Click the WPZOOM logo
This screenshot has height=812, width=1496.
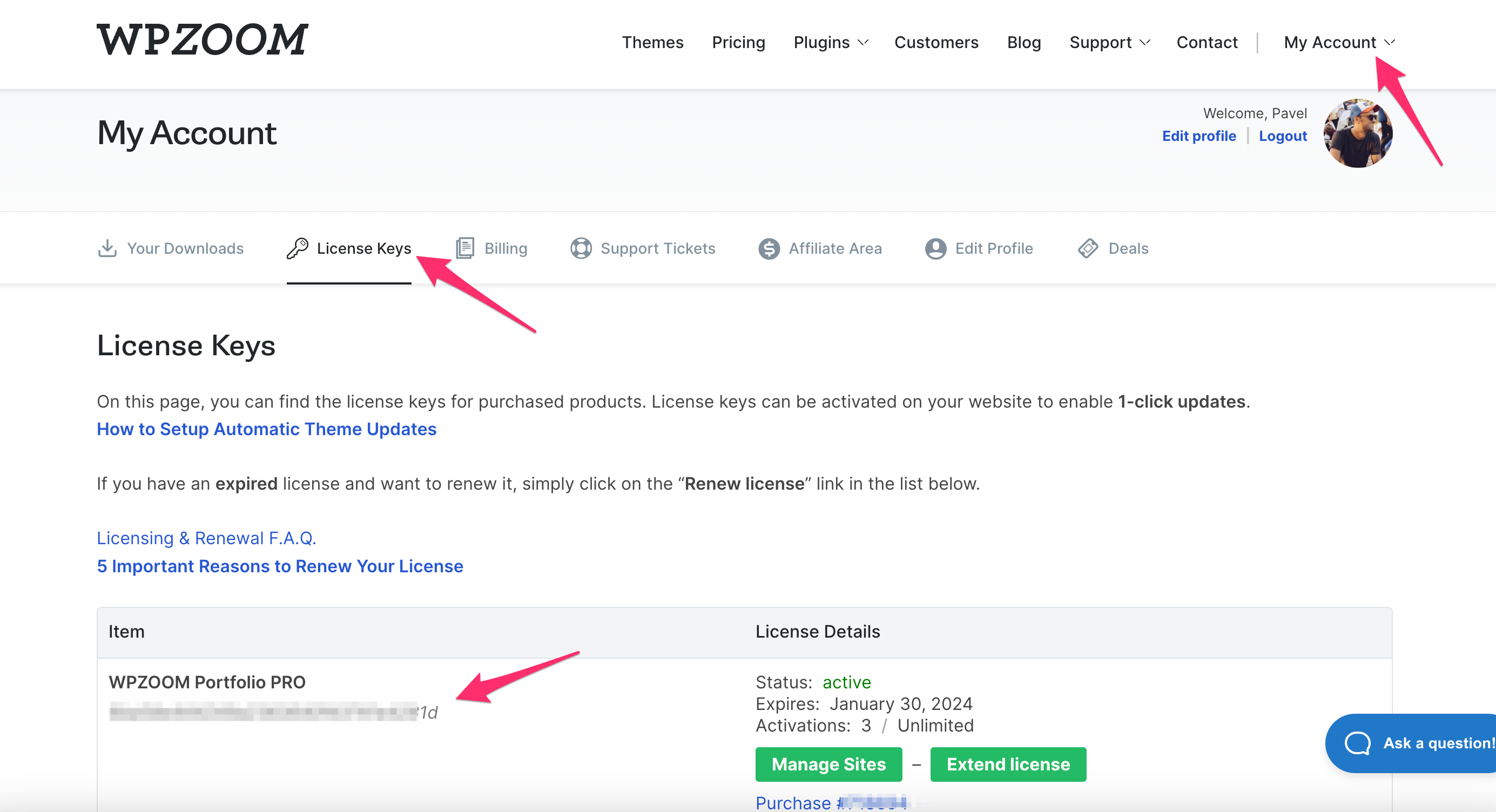(202, 39)
